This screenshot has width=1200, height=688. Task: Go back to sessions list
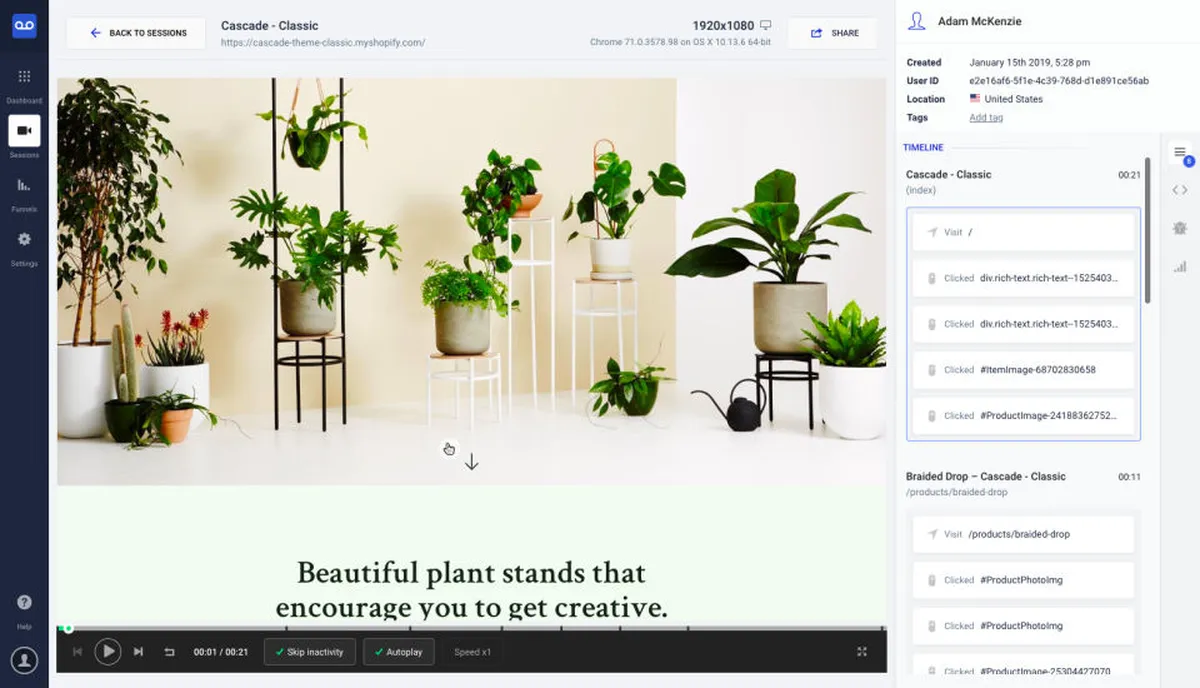coord(137,33)
